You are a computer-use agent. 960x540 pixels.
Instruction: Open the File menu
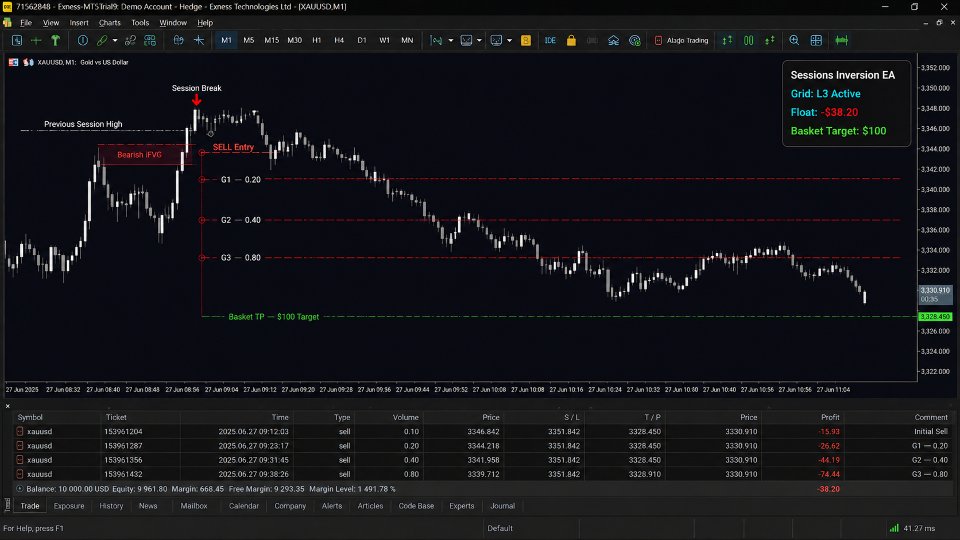point(26,23)
